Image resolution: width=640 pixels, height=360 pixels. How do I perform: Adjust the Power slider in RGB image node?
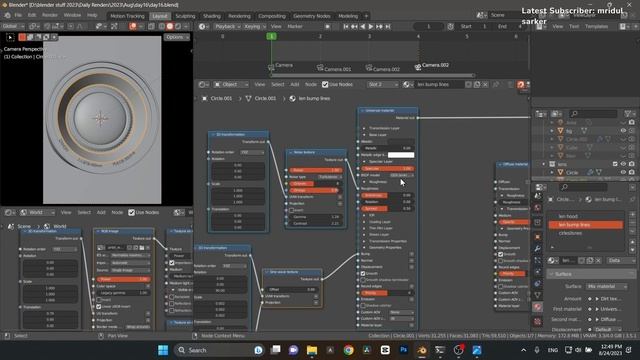point(124,279)
